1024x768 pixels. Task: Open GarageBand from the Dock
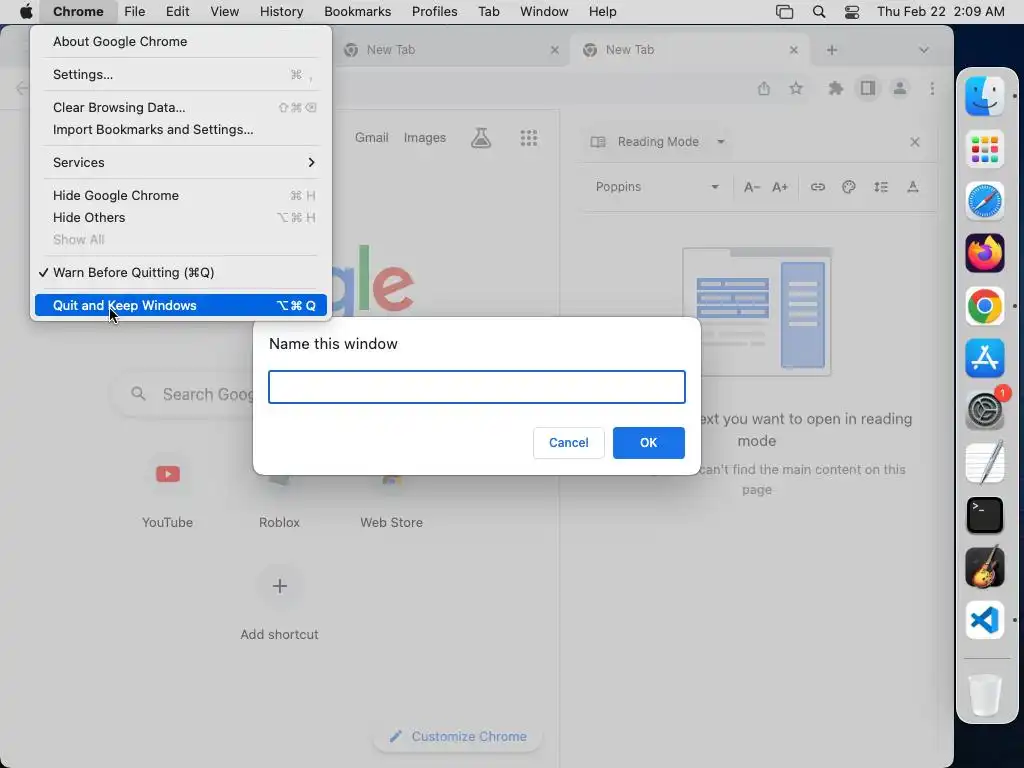click(x=985, y=568)
